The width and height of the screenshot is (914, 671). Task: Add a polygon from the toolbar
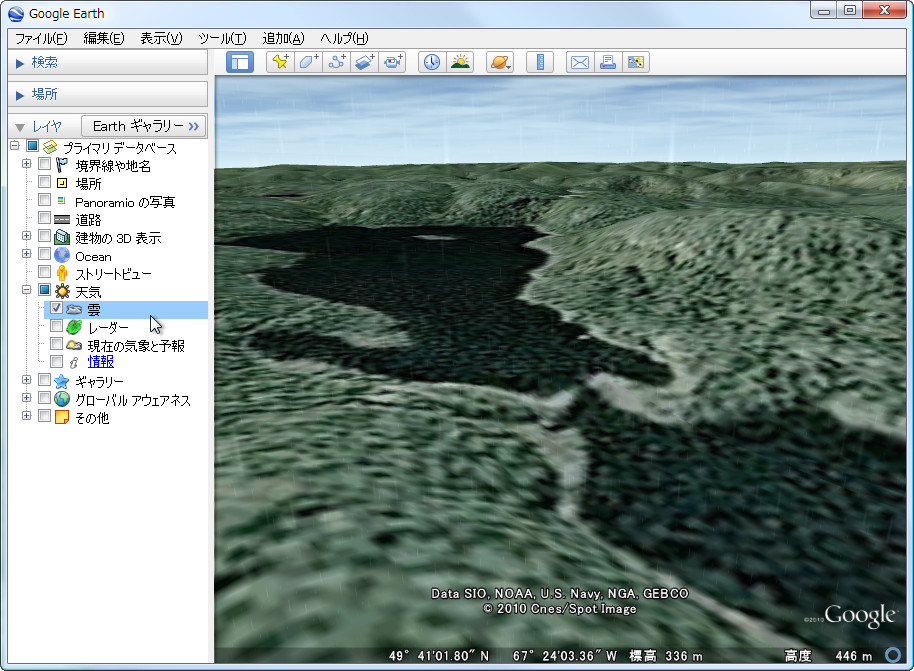pos(308,62)
